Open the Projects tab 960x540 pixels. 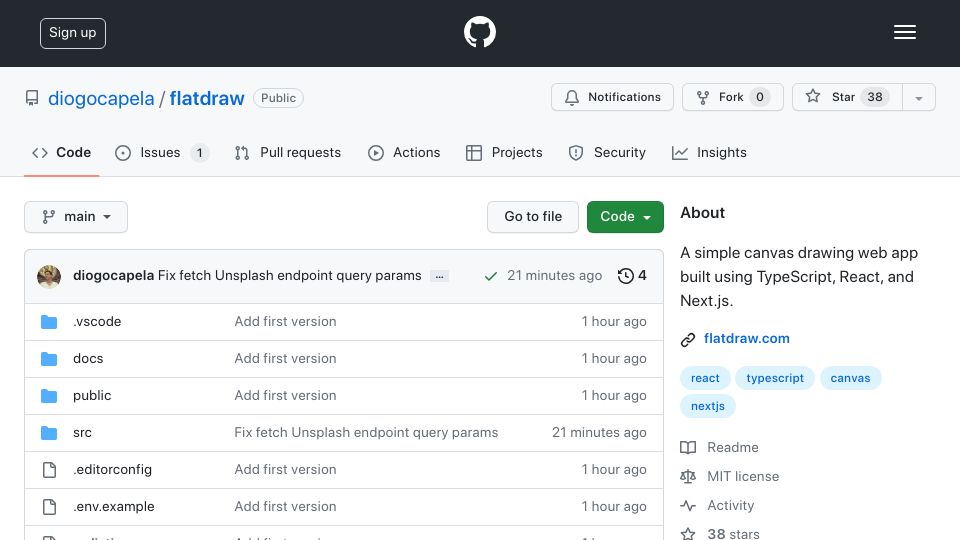coord(504,152)
